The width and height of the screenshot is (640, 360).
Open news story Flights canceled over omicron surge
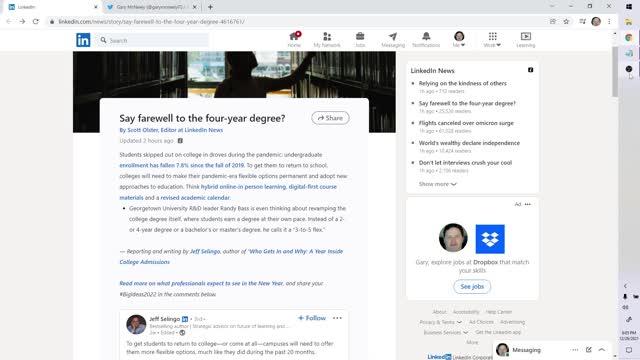466,123
